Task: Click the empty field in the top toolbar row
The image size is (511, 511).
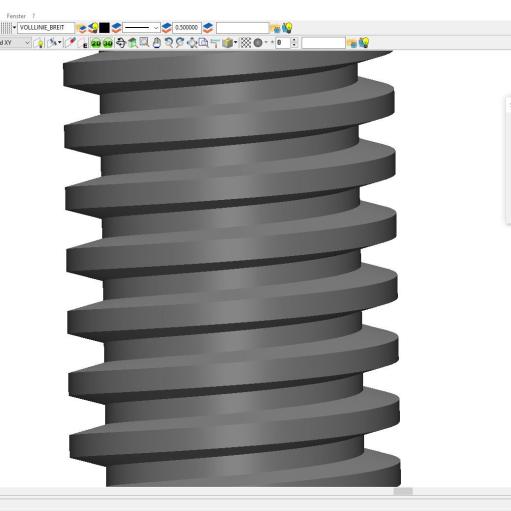Action: (242, 28)
